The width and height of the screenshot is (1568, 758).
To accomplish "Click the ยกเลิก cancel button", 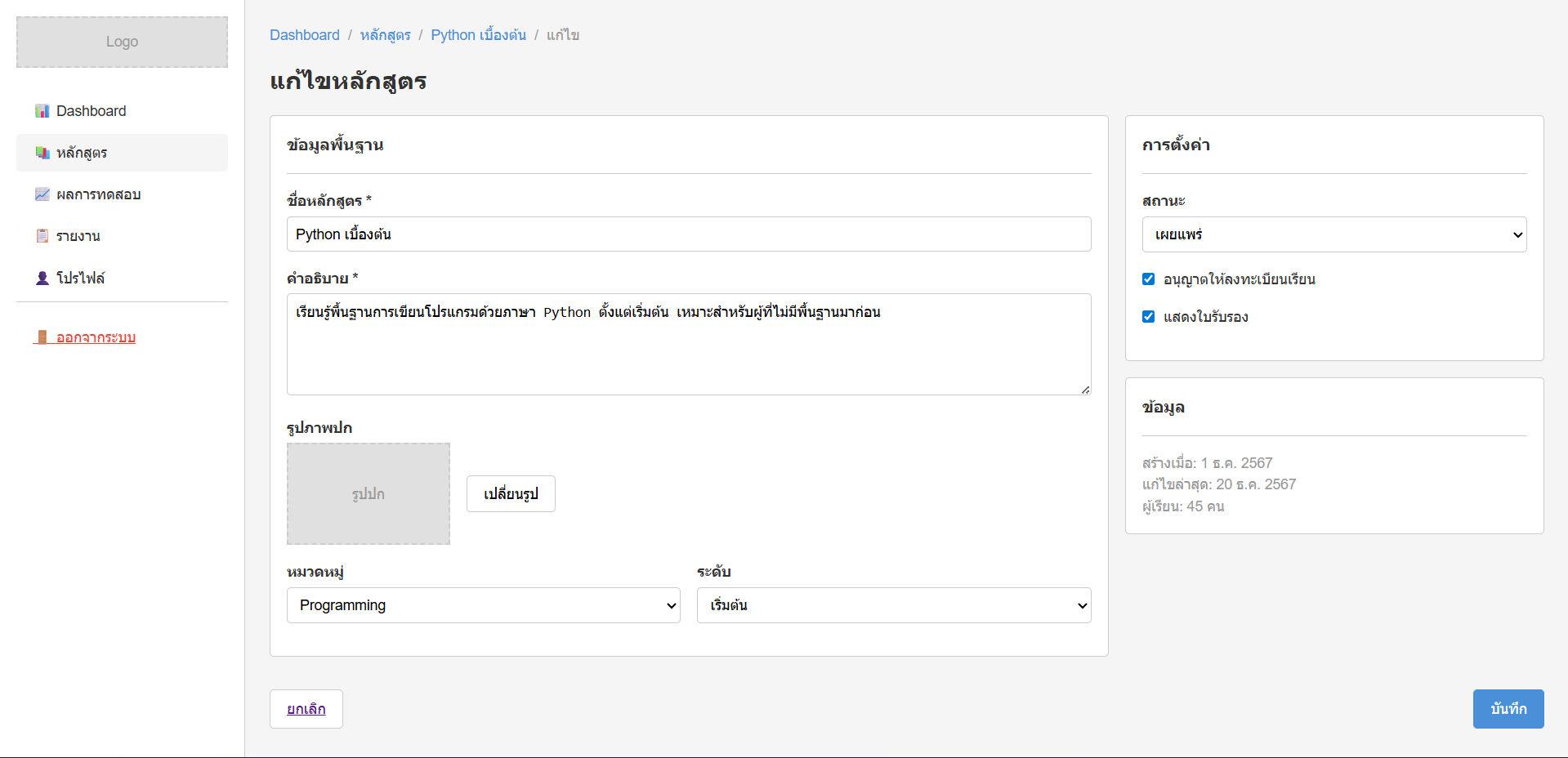I will (x=306, y=709).
